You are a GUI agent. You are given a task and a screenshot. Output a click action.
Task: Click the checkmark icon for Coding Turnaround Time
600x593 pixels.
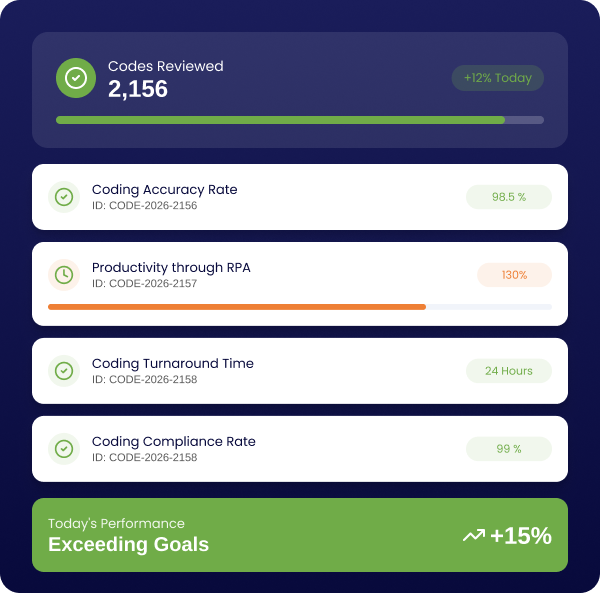(x=64, y=371)
